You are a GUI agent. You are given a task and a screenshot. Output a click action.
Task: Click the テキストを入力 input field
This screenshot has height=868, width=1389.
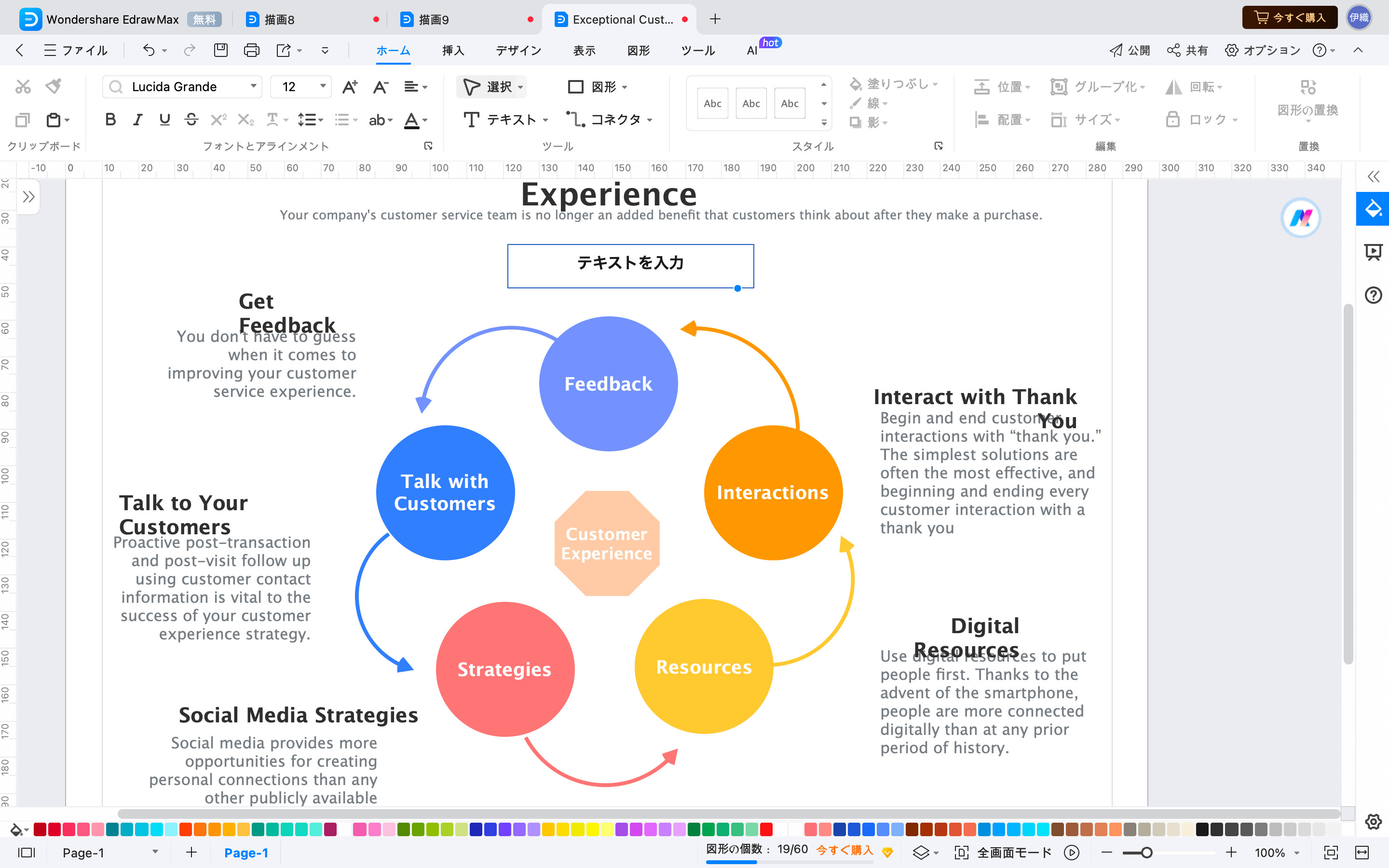pyautogui.click(x=631, y=262)
